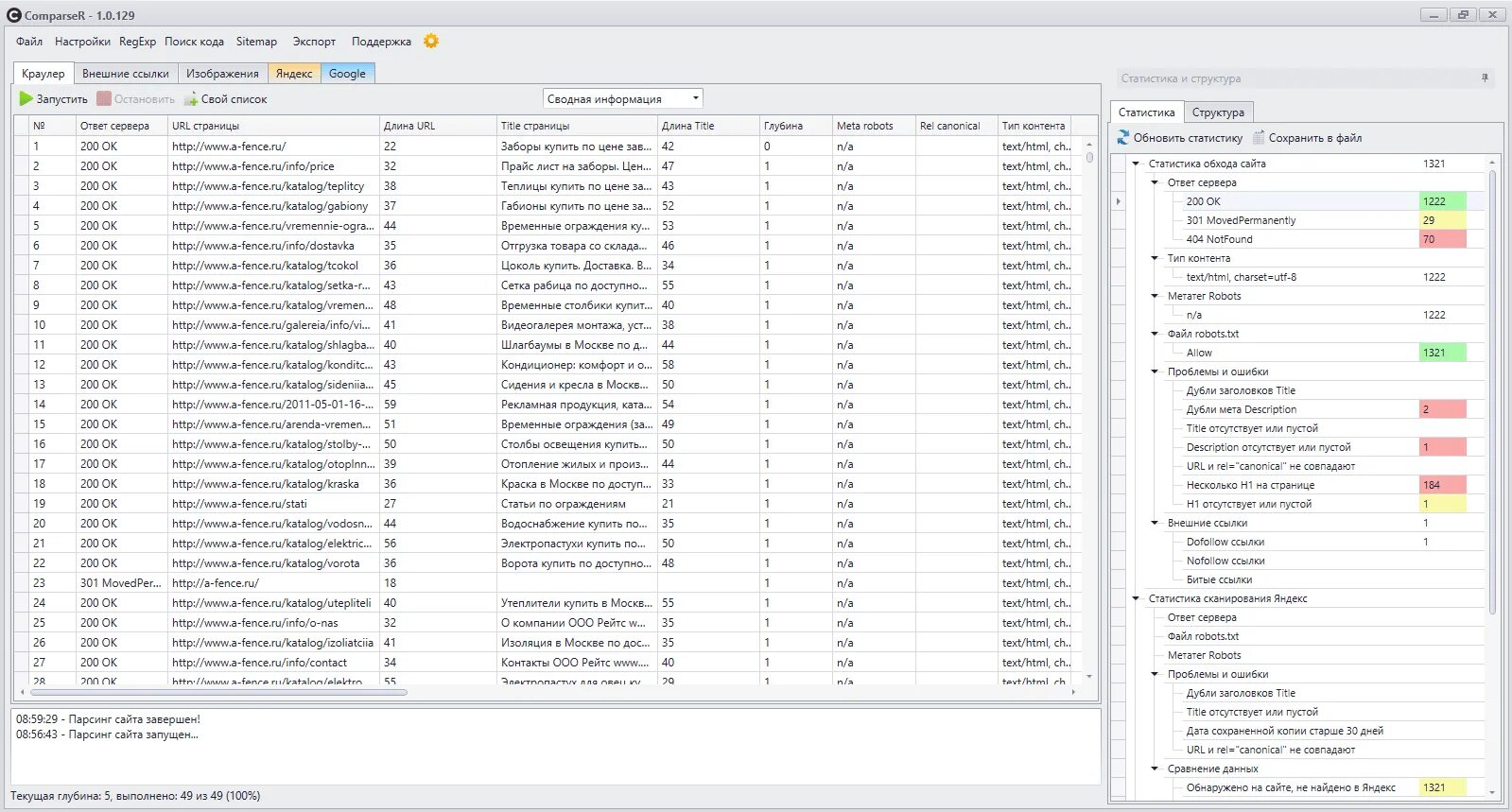The width and height of the screenshot is (1512, 812).
Task: Click status bar Текущая глубина text
Action: pyautogui.click(x=135, y=796)
